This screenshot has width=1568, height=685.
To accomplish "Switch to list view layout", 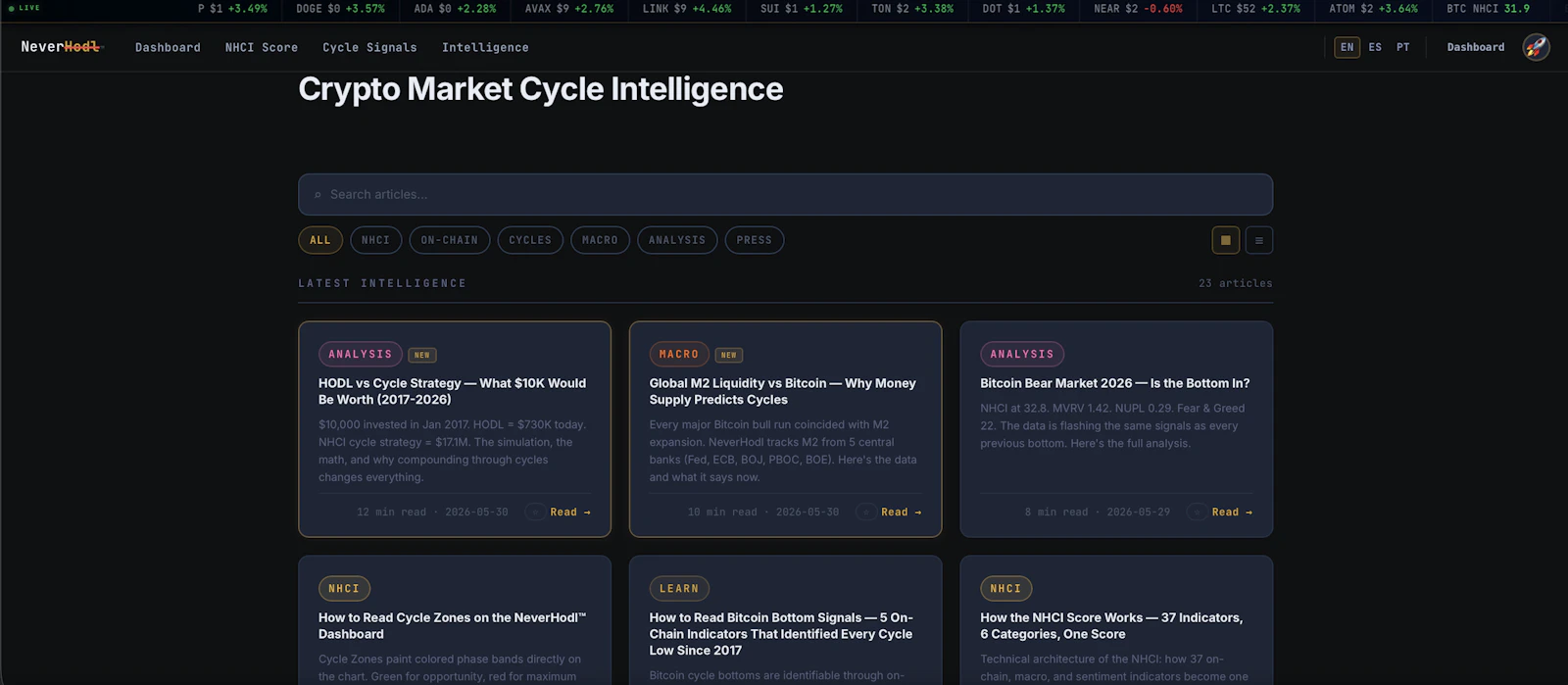I will (1259, 240).
